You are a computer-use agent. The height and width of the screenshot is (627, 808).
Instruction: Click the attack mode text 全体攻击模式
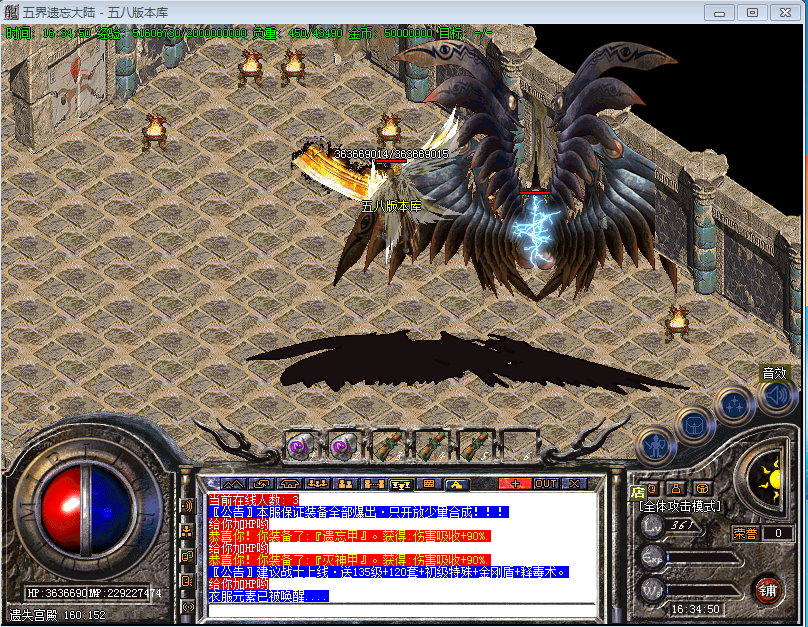[680, 506]
